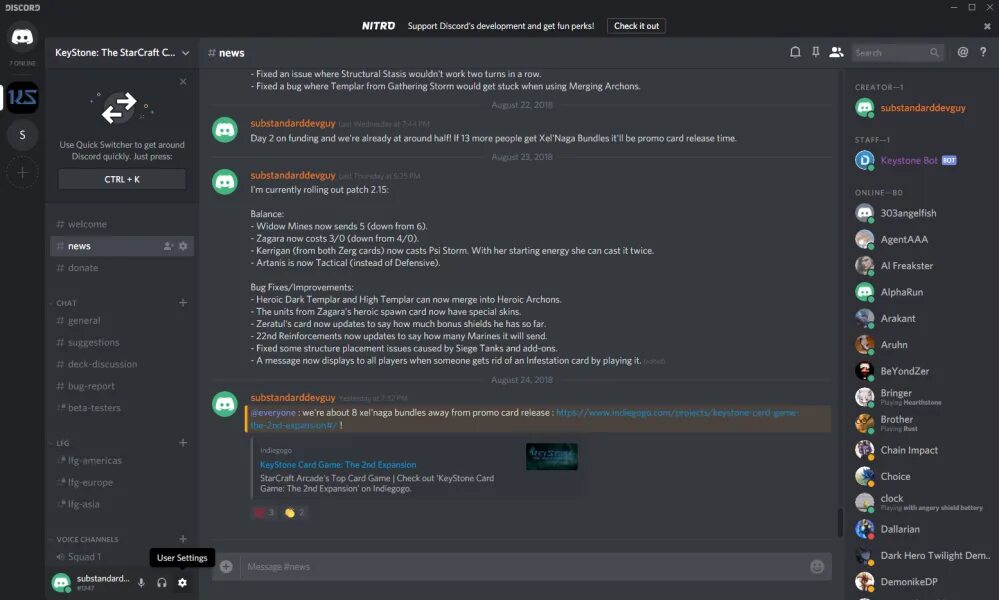Open User Settings gear icon
Image resolution: width=999 pixels, height=600 pixels.
[x=182, y=582]
